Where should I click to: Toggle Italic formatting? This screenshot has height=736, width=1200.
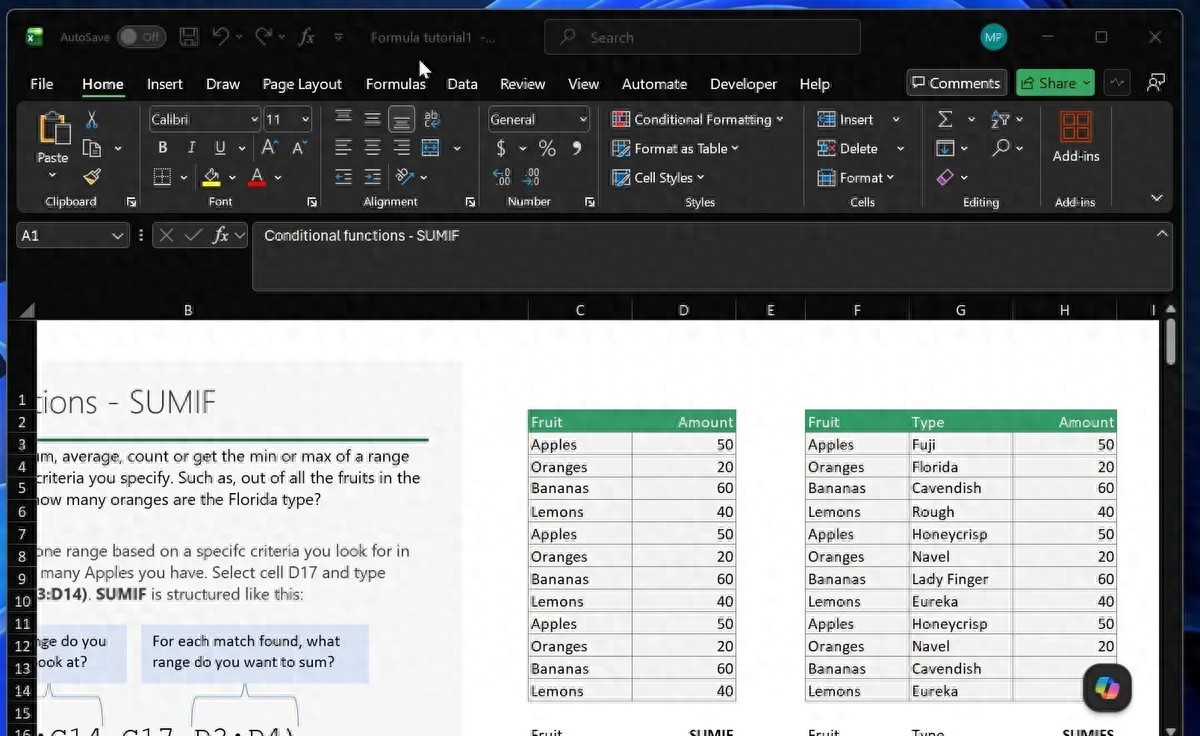click(x=191, y=148)
